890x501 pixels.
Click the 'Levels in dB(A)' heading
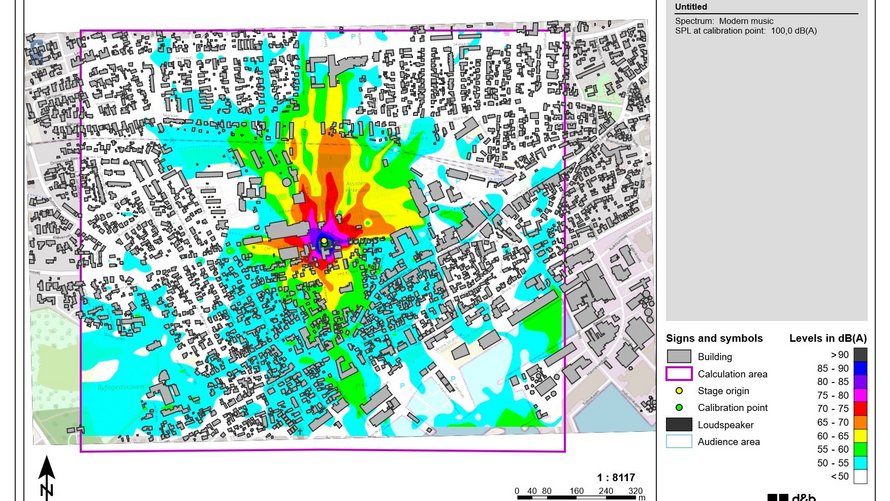point(826,338)
